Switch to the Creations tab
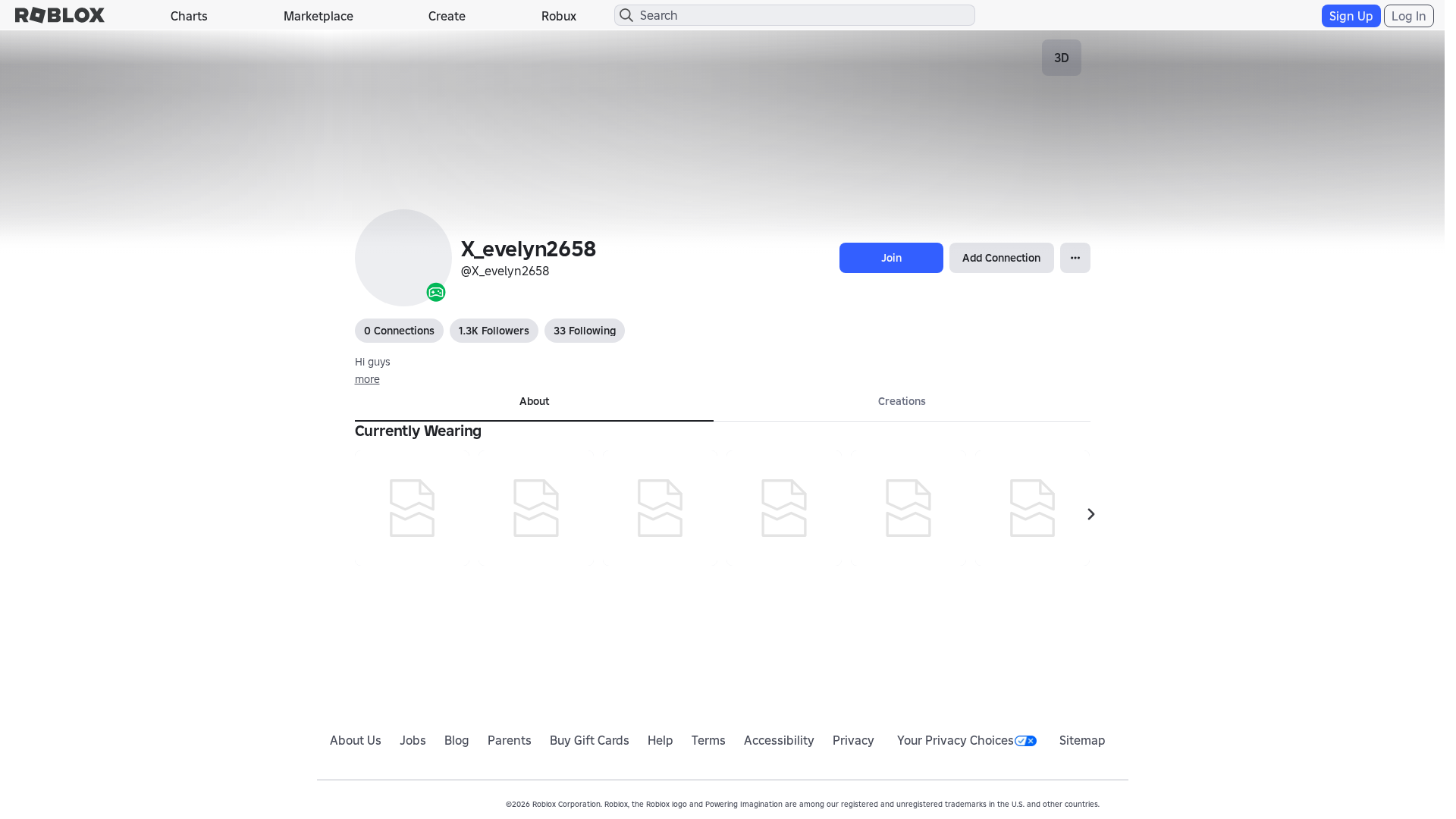1456x819 pixels. [x=902, y=402]
